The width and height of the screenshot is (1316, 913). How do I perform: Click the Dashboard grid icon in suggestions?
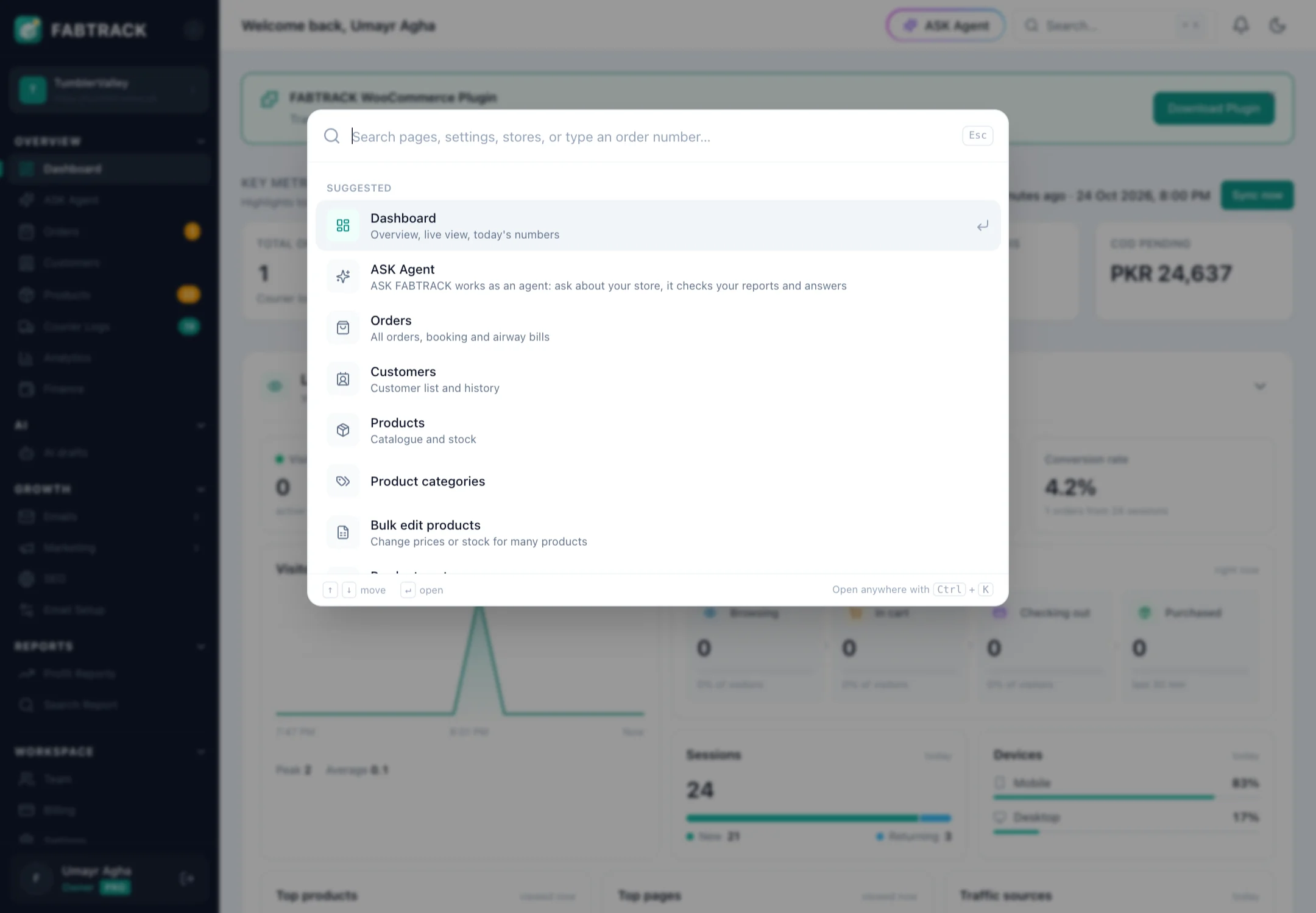click(x=343, y=225)
